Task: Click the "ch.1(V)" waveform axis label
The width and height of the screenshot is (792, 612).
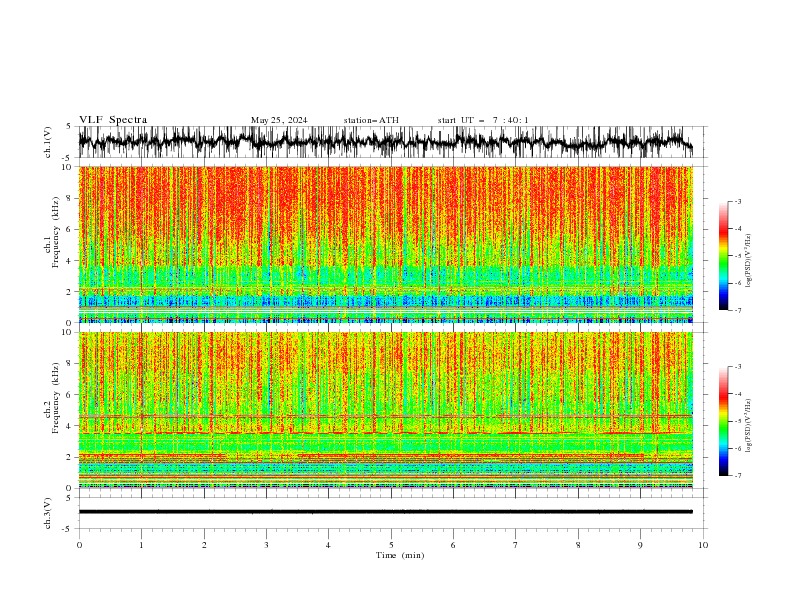Action: click(48, 142)
